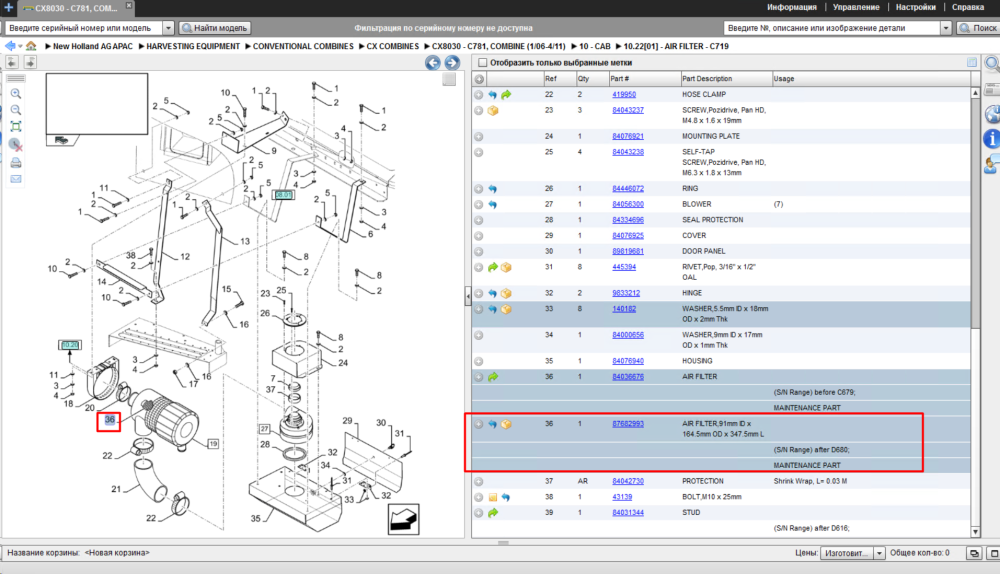Open the prices 'Изготовит...' dropdown
The height and width of the screenshot is (574, 1000).
click(879, 553)
